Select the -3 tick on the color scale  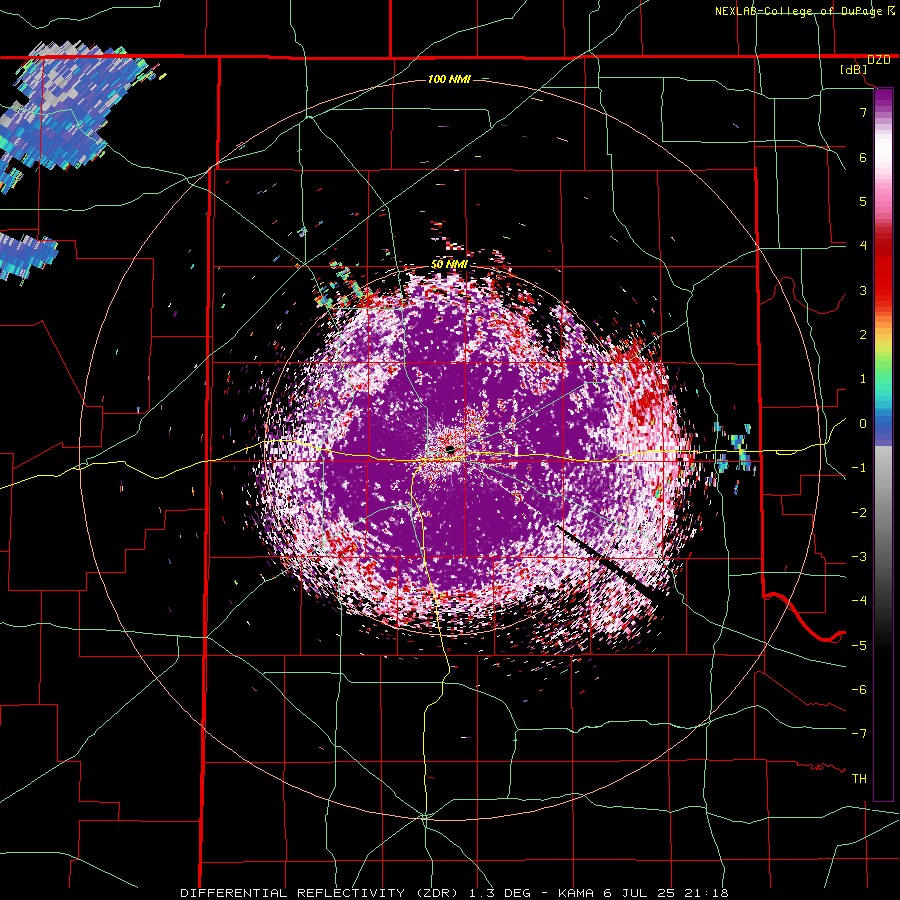(859, 556)
